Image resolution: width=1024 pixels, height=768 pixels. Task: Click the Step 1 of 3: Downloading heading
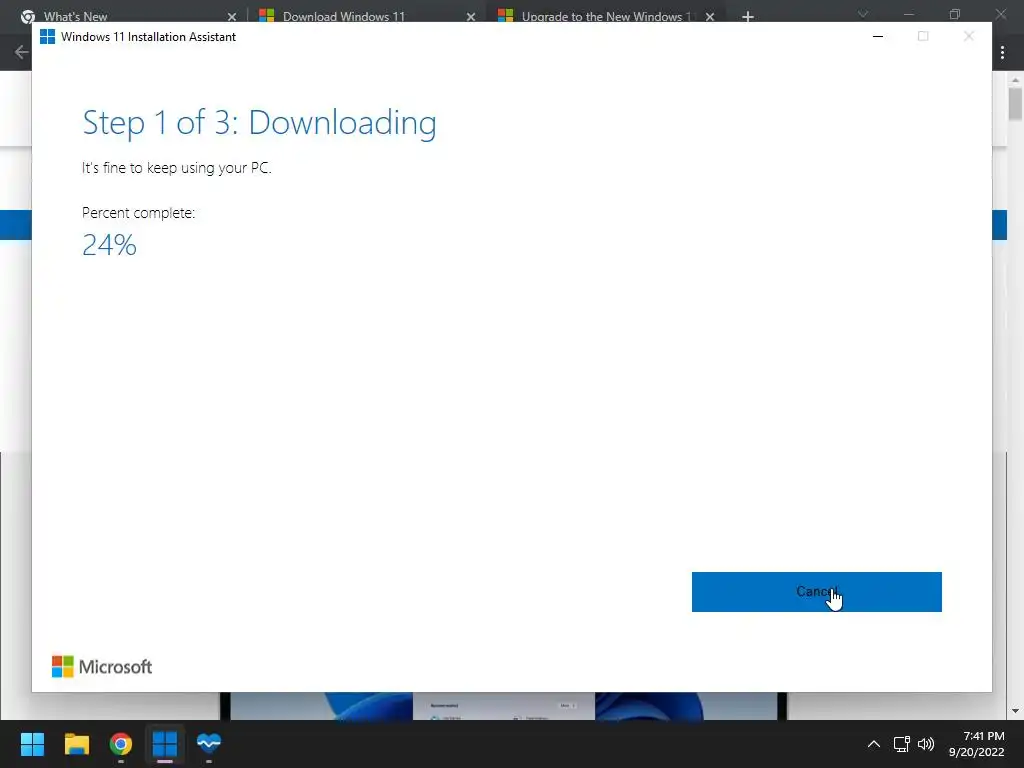click(x=259, y=123)
